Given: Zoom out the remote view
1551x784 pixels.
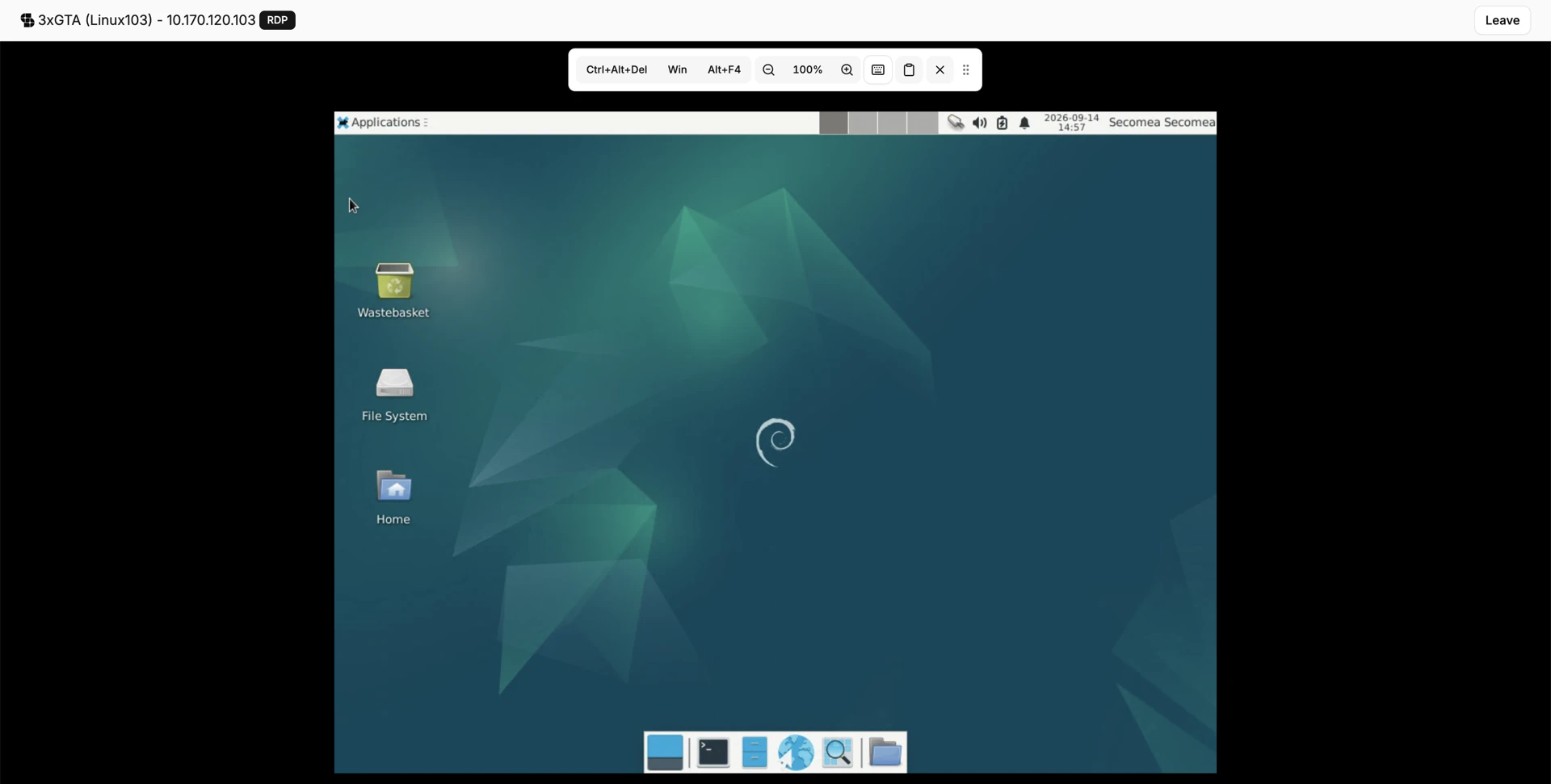Looking at the screenshot, I should [768, 69].
